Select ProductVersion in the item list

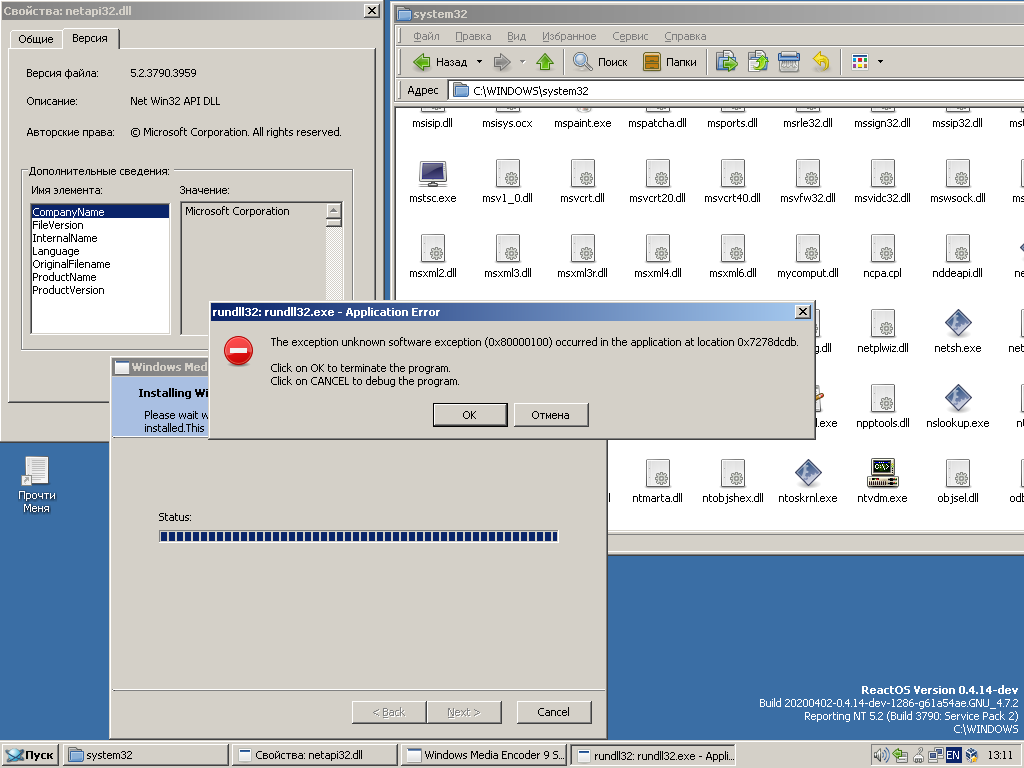pyautogui.click(x=100, y=290)
